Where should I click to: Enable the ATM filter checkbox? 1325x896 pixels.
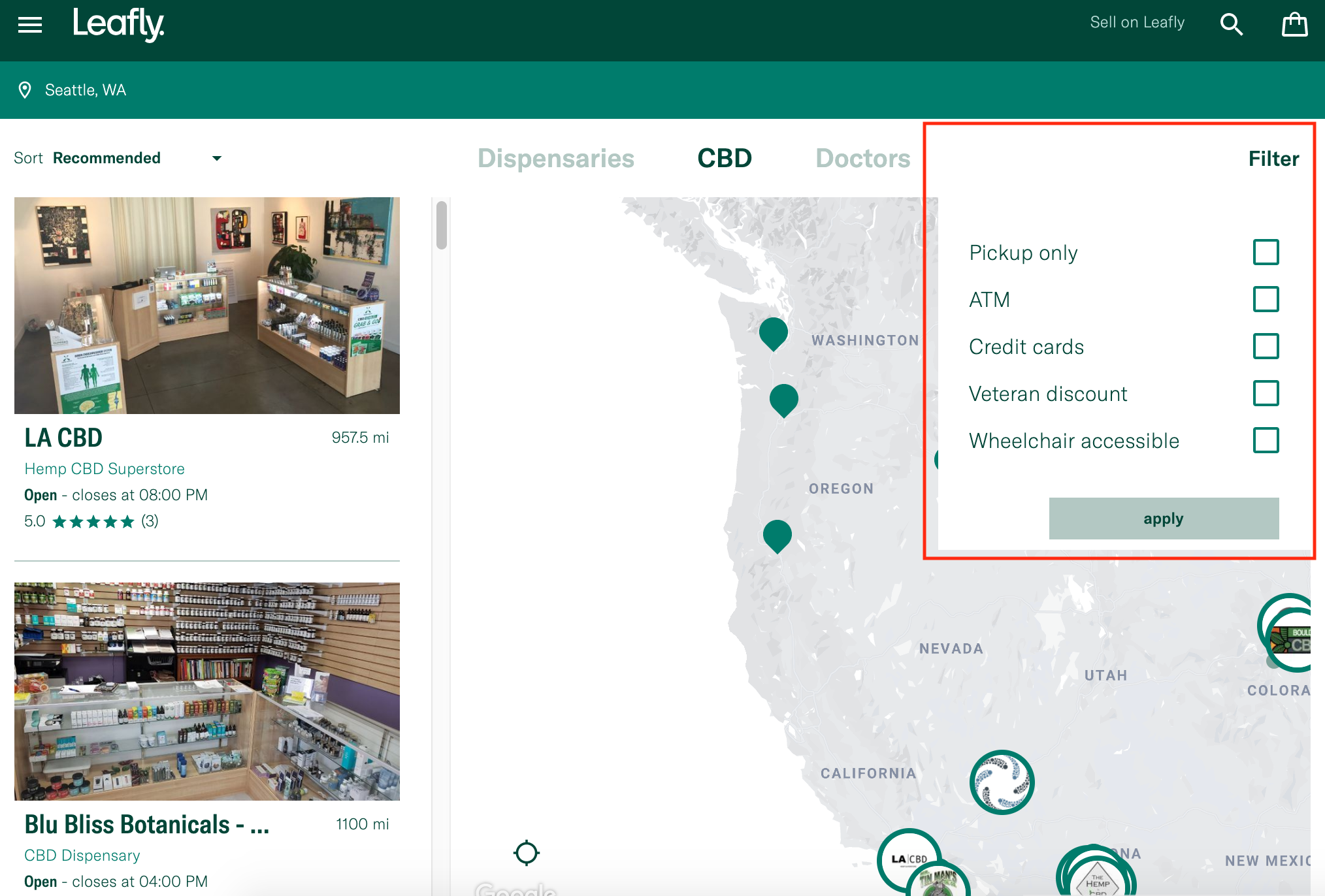1266,299
